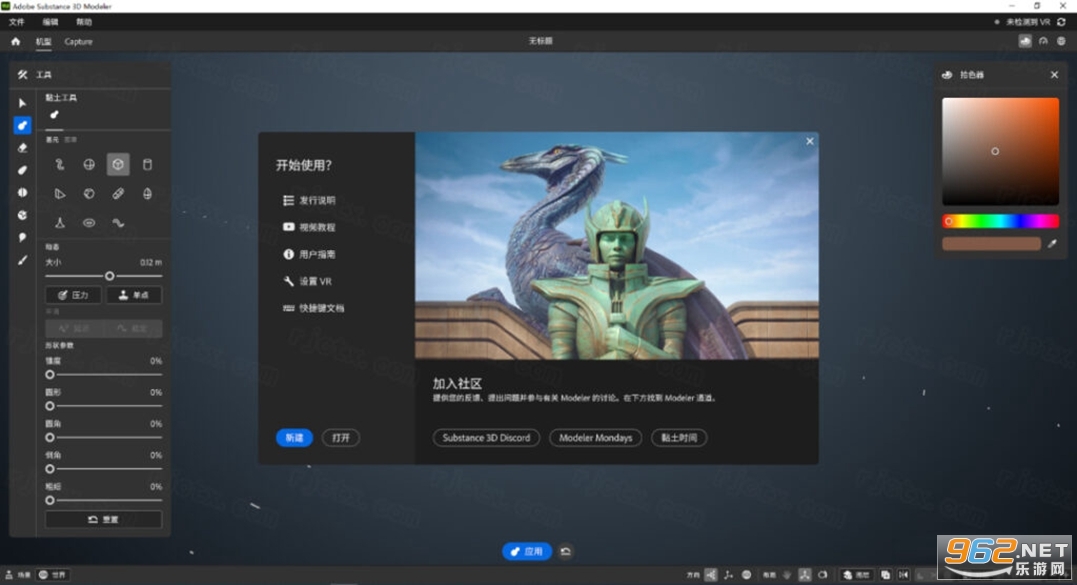Select the Inflate tool balloon icon
The width and height of the screenshot is (1077, 585).
[22, 238]
